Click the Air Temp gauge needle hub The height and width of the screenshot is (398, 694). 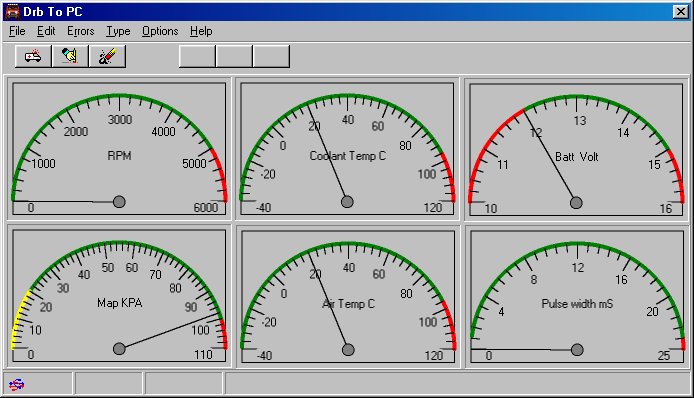348,350
